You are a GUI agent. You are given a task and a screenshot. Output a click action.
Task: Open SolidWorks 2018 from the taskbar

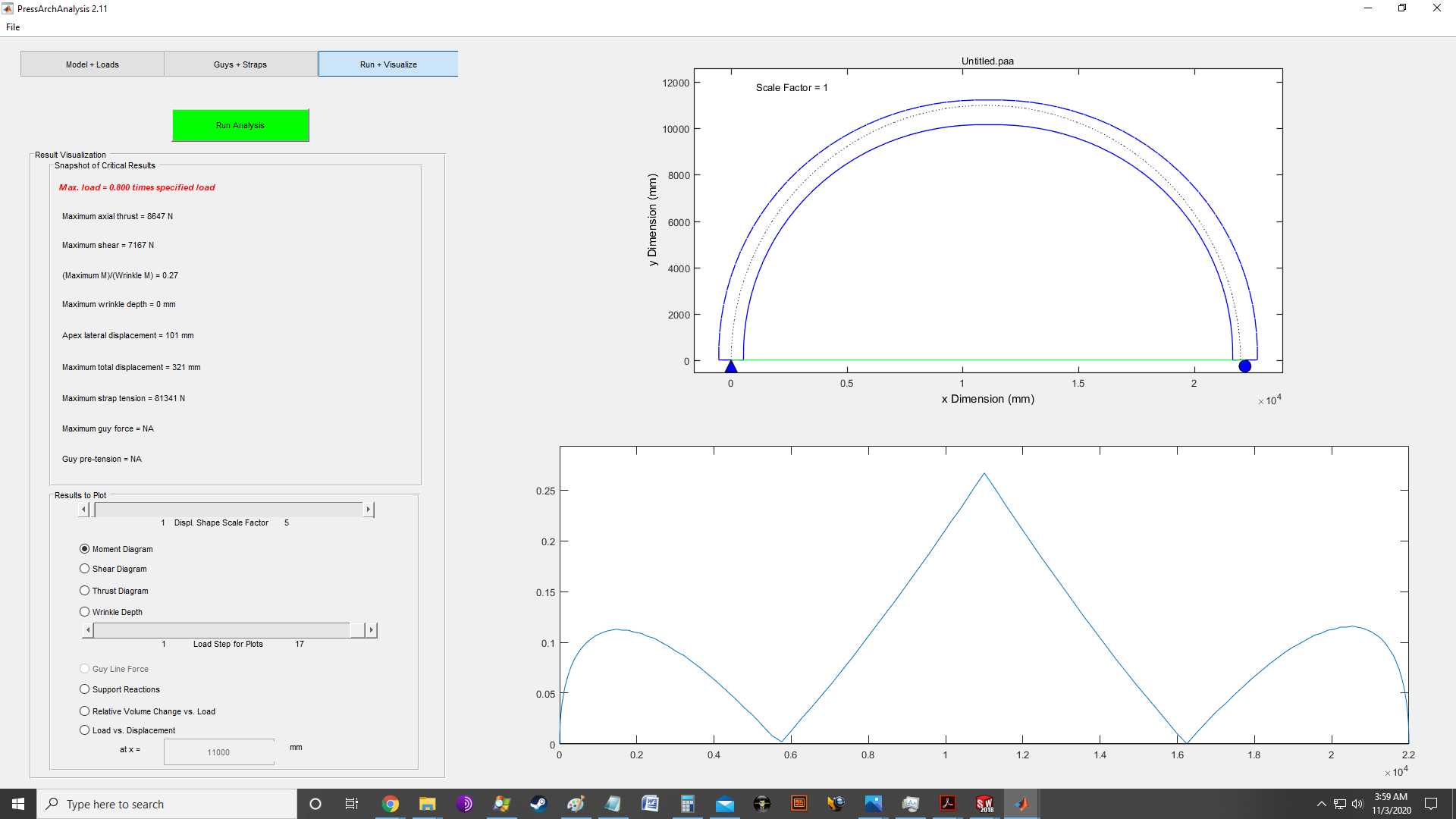coord(984,804)
